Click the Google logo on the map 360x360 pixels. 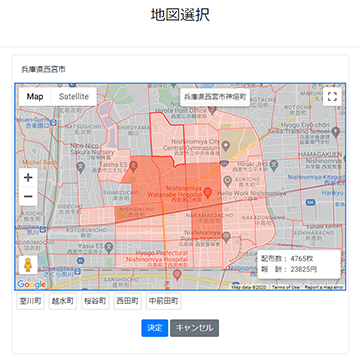31,284
